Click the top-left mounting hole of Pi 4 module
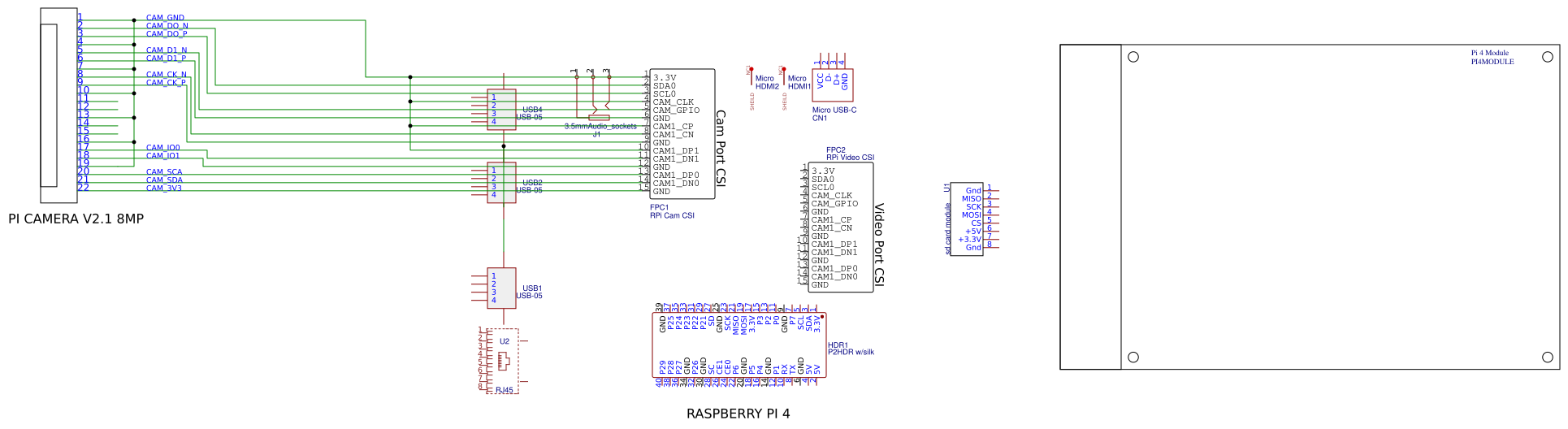 point(1133,57)
